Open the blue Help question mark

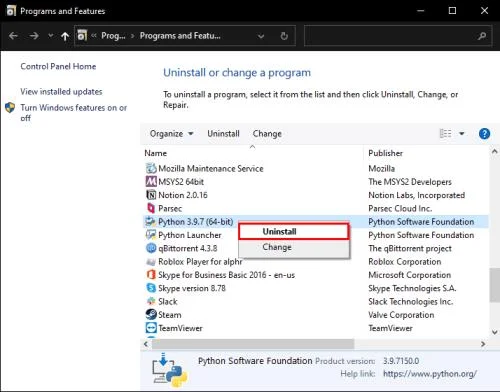(484, 134)
